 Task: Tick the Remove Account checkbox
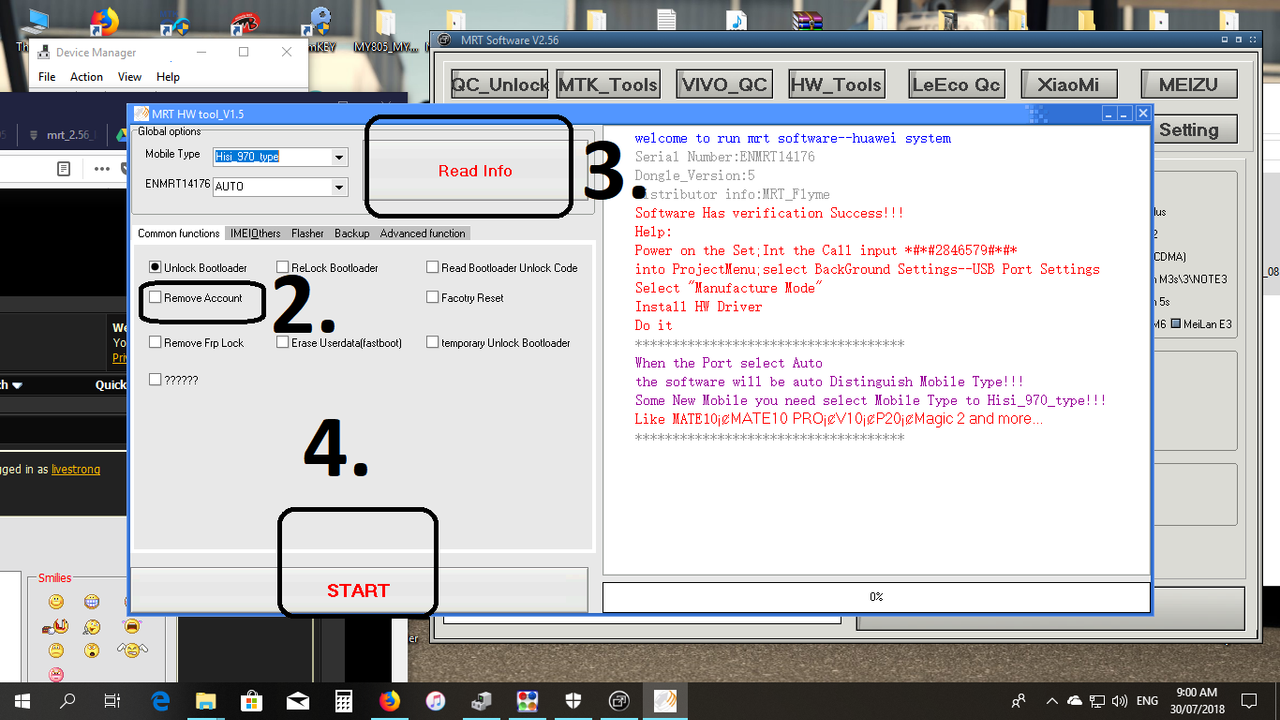[155, 298]
